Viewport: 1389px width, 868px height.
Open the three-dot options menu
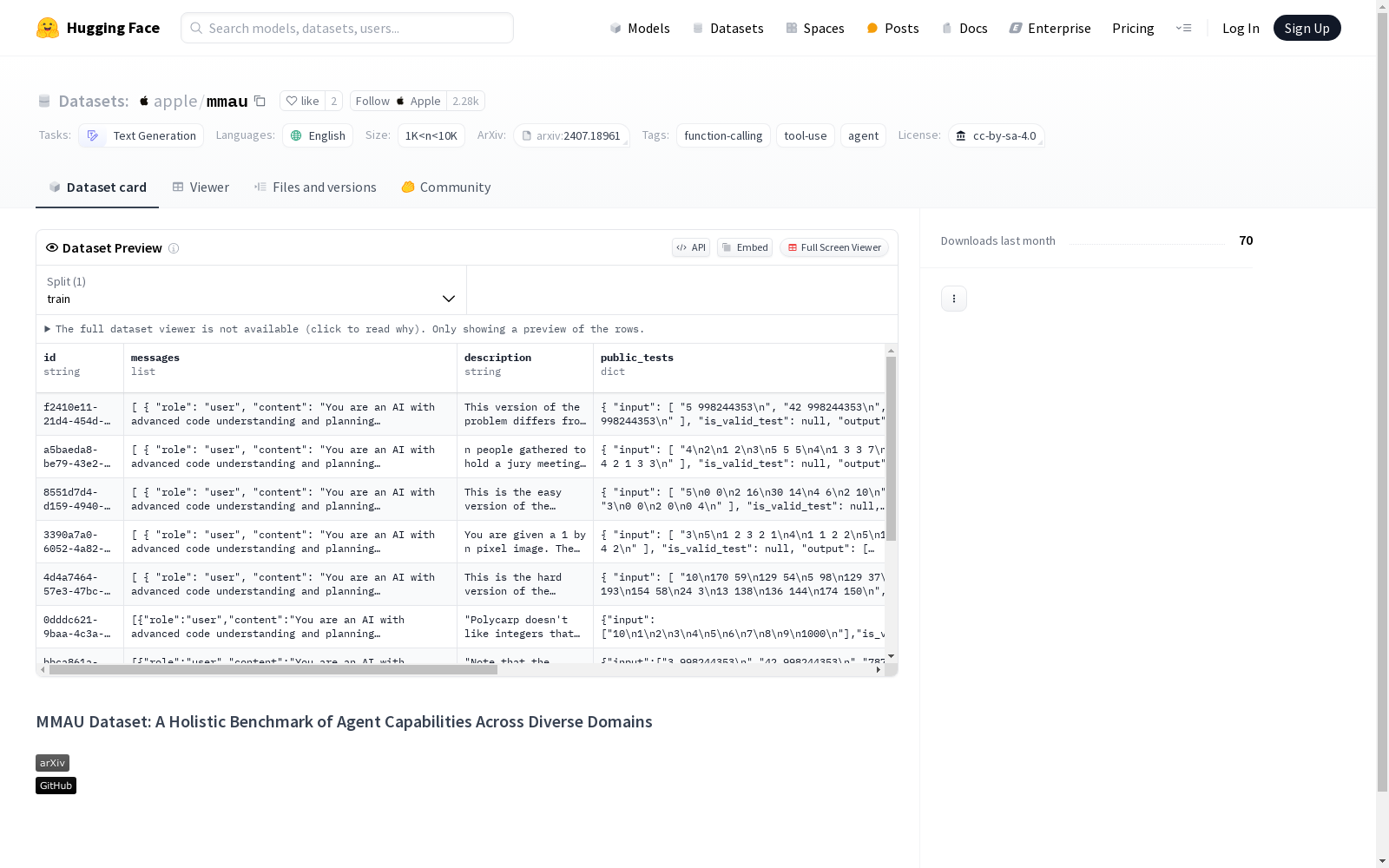pos(954,299)
